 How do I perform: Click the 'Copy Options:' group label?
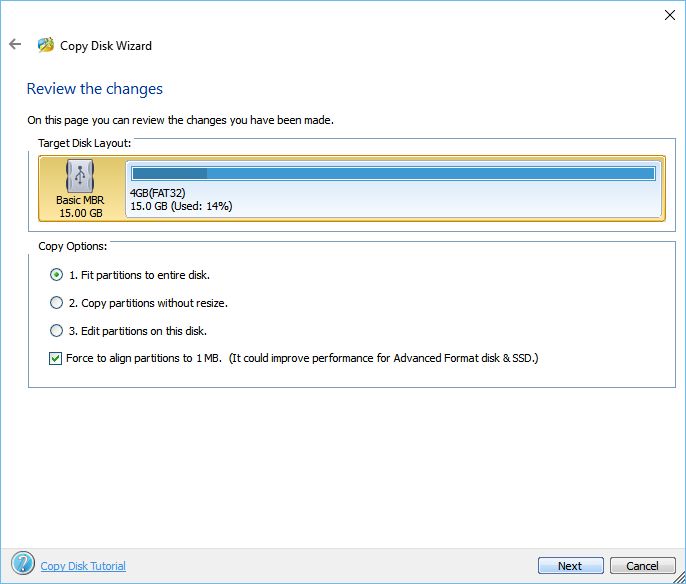click(73, 246)
